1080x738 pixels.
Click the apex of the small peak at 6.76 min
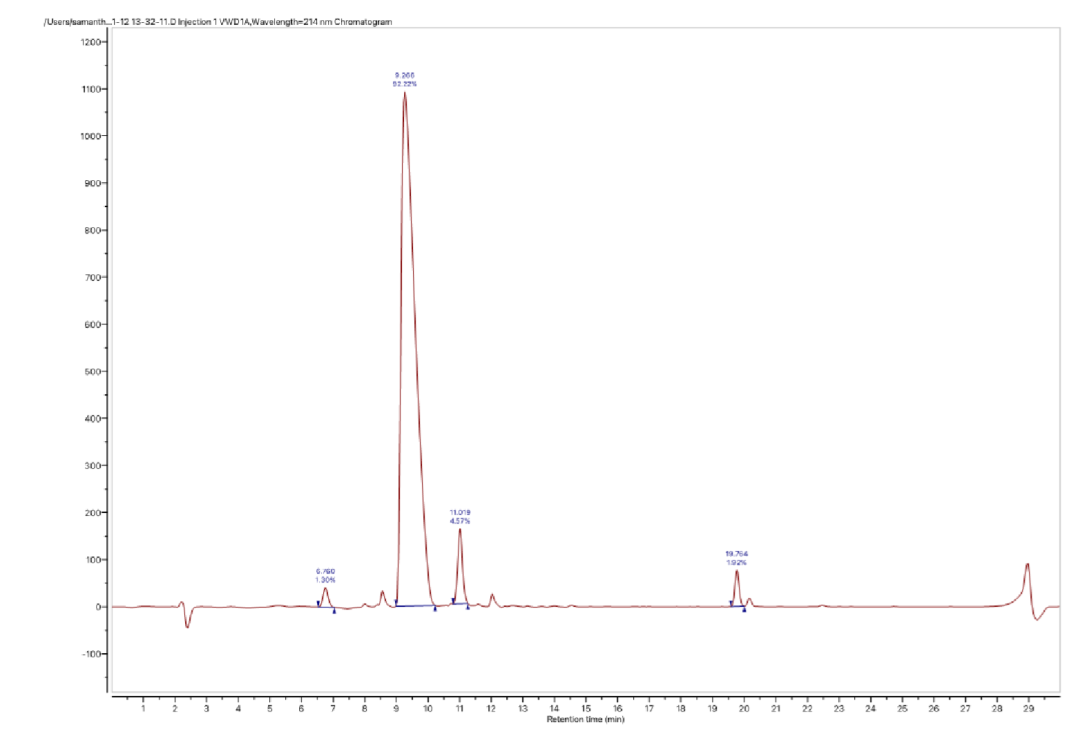click(x=325, y=588)
